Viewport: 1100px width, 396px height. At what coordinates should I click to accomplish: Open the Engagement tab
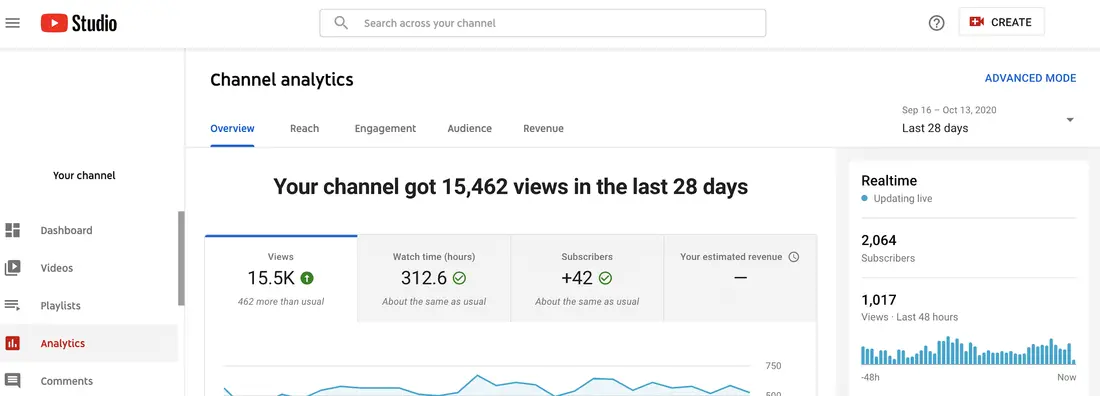pyautogui.click(x=385, y=128)
